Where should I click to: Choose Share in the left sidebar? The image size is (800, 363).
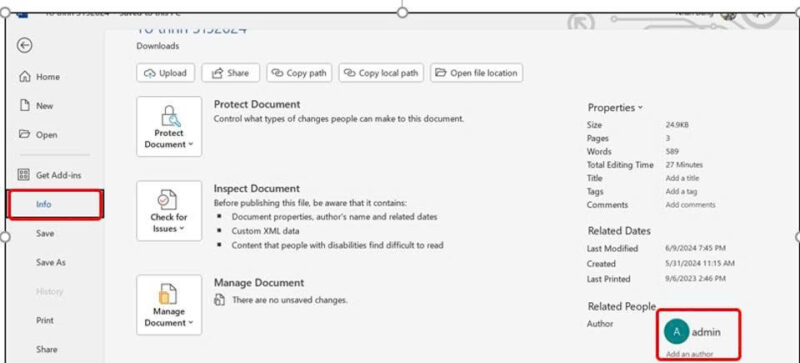pos(46,350)
